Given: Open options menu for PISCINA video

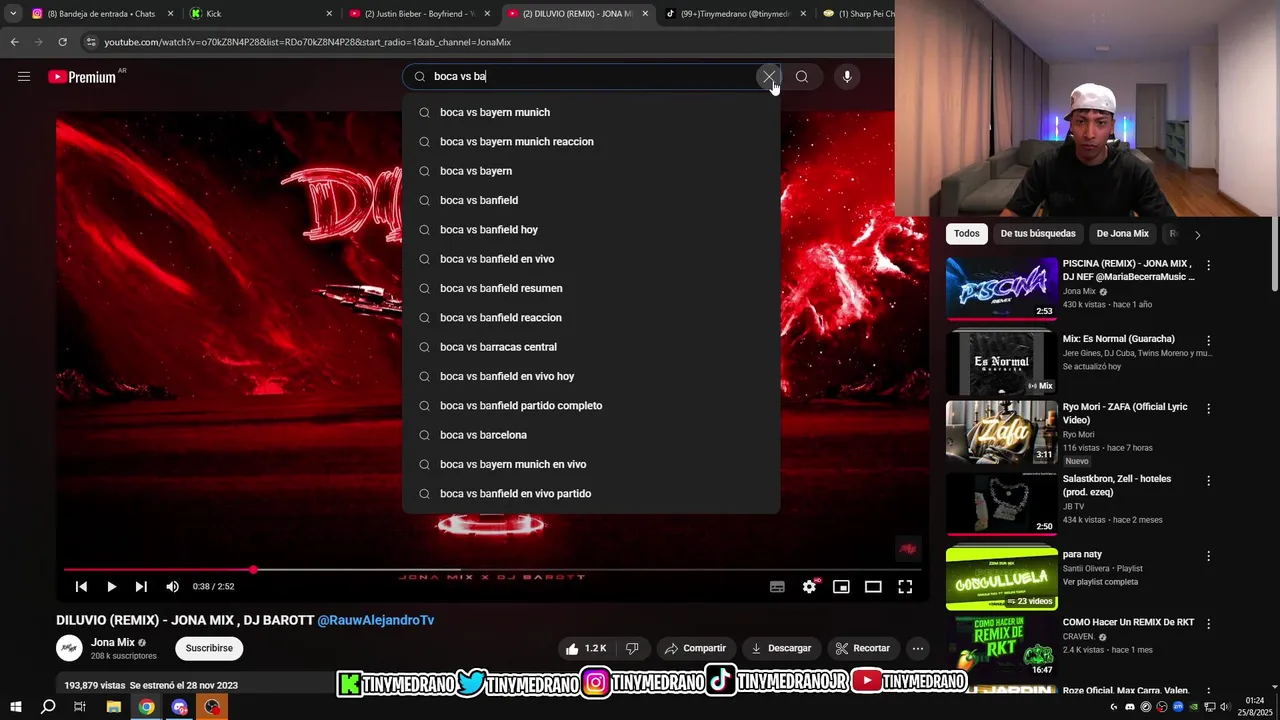Looking at the screenshot, I should 1208,266.
